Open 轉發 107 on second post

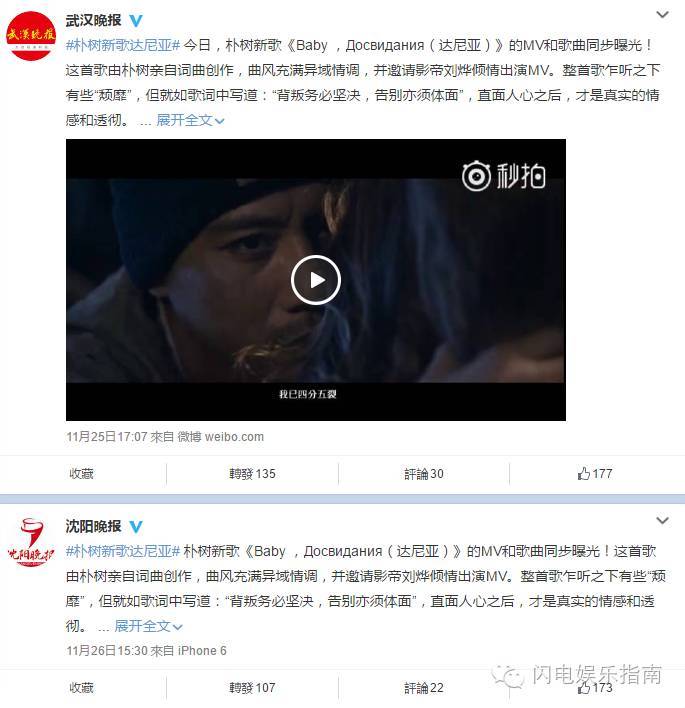coord(252,688)
